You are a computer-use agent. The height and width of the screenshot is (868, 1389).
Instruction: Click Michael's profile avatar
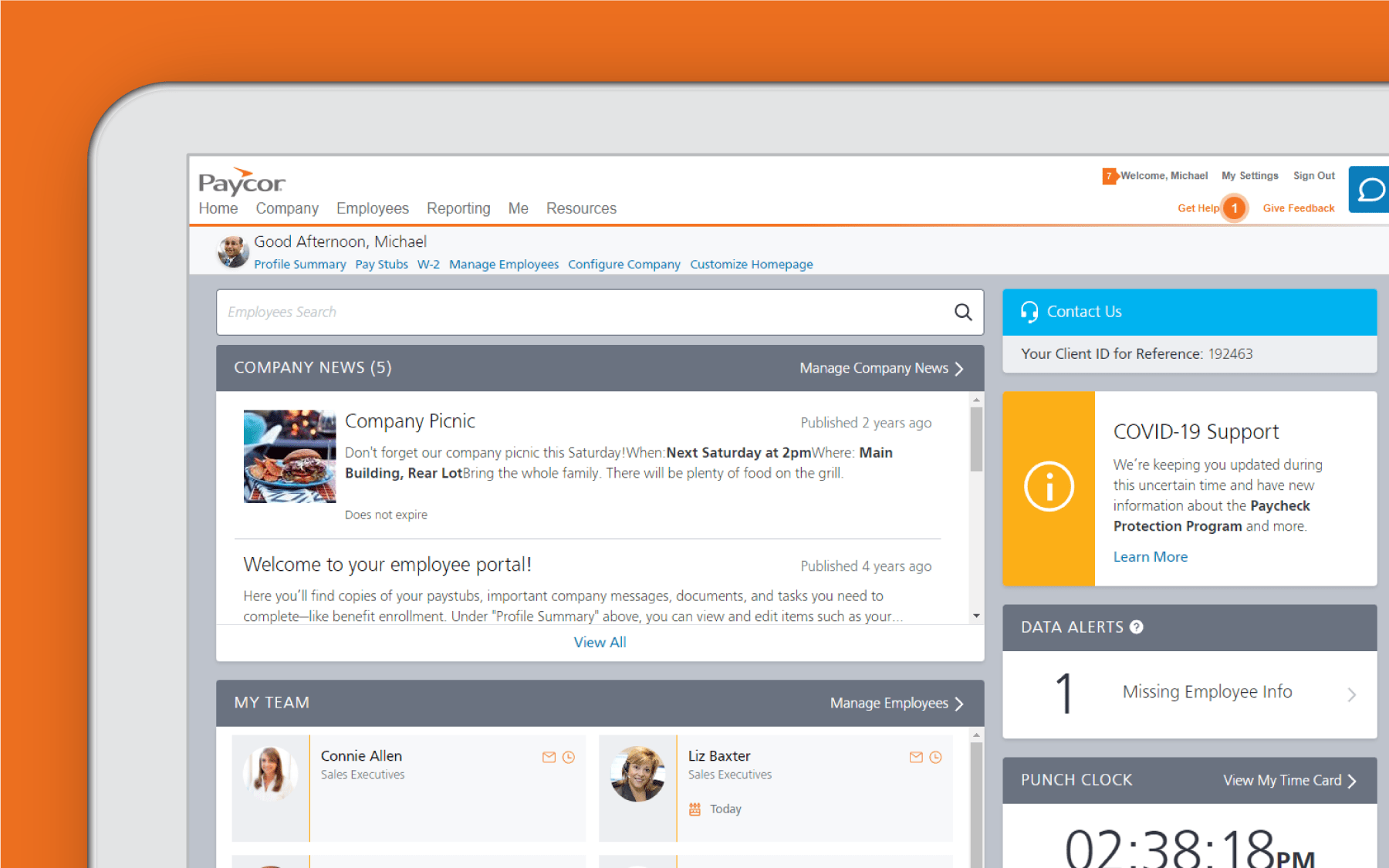coord(233,252)
